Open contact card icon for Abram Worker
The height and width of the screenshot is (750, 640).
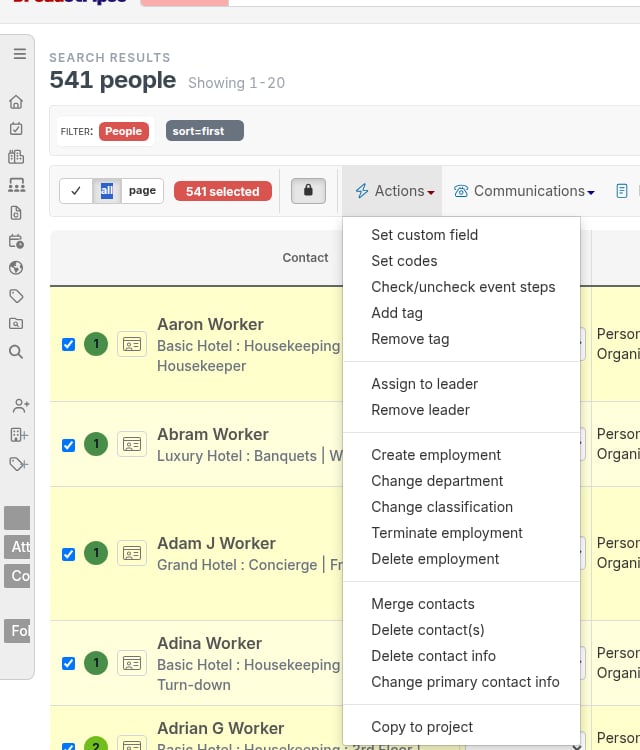pyautogui.click(x=132, y=444)
